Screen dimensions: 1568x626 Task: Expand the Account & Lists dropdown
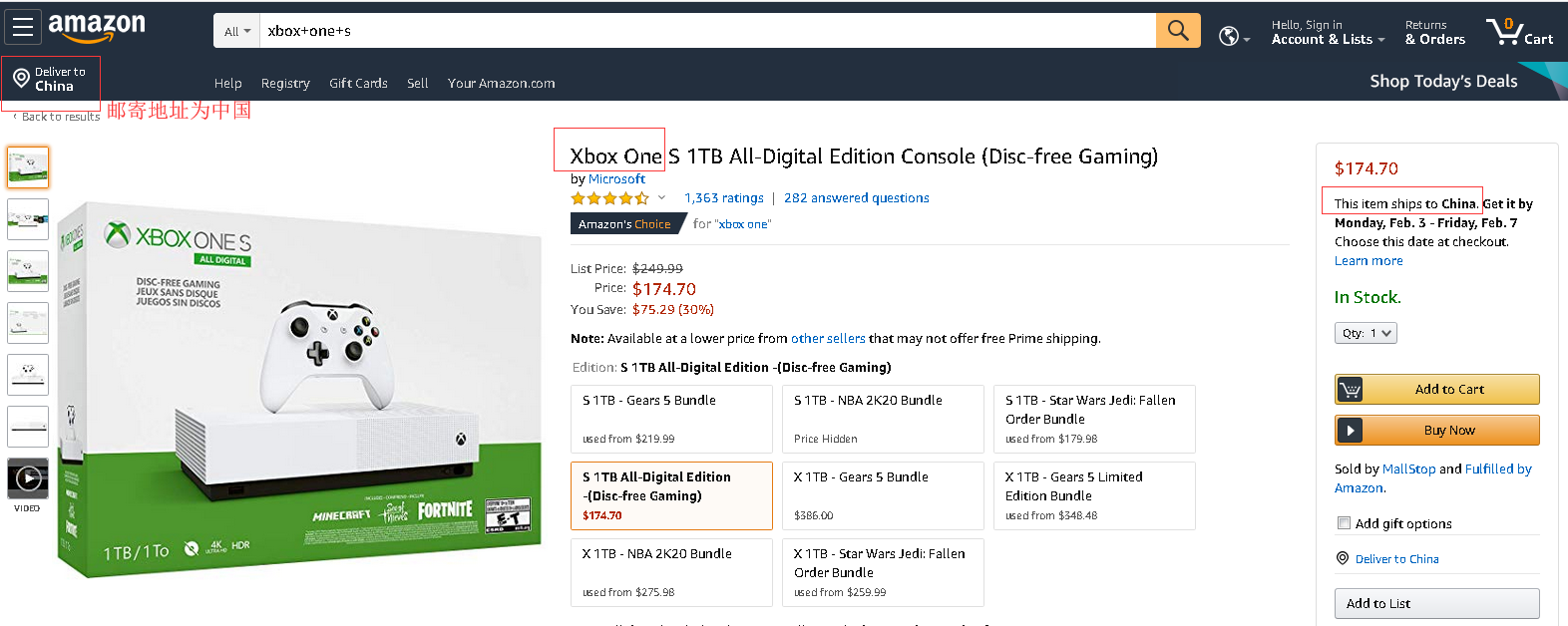click(x=1328, y=39)
